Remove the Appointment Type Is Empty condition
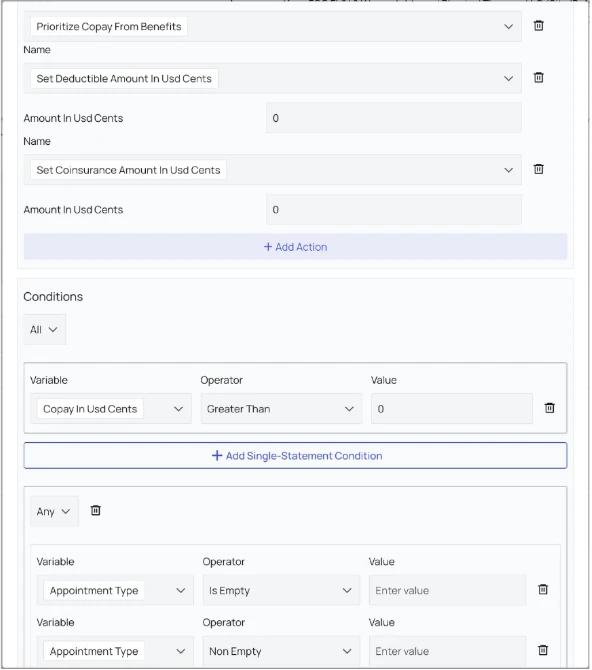 (543, 590)
